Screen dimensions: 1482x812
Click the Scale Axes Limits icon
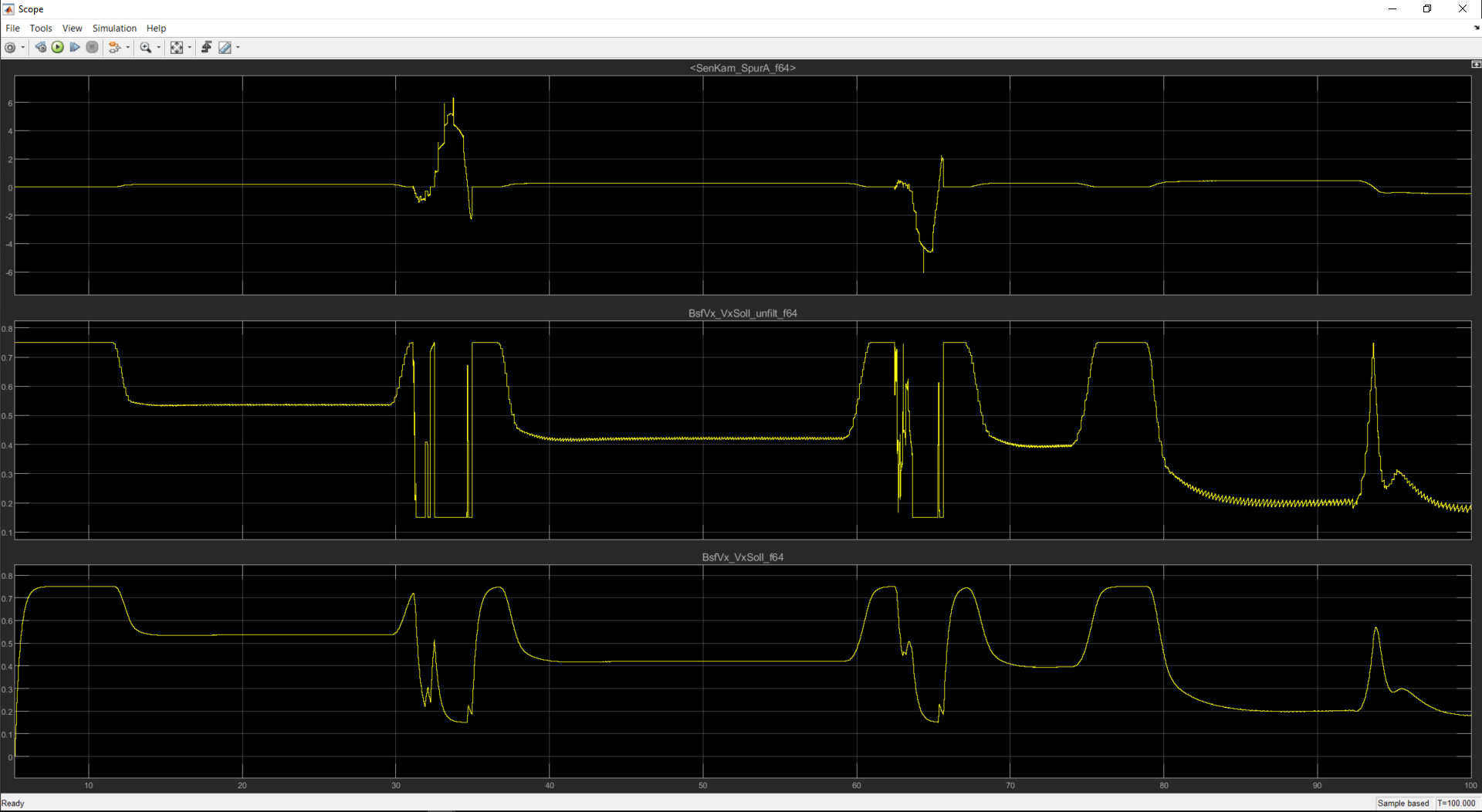[x=177, y=48]
